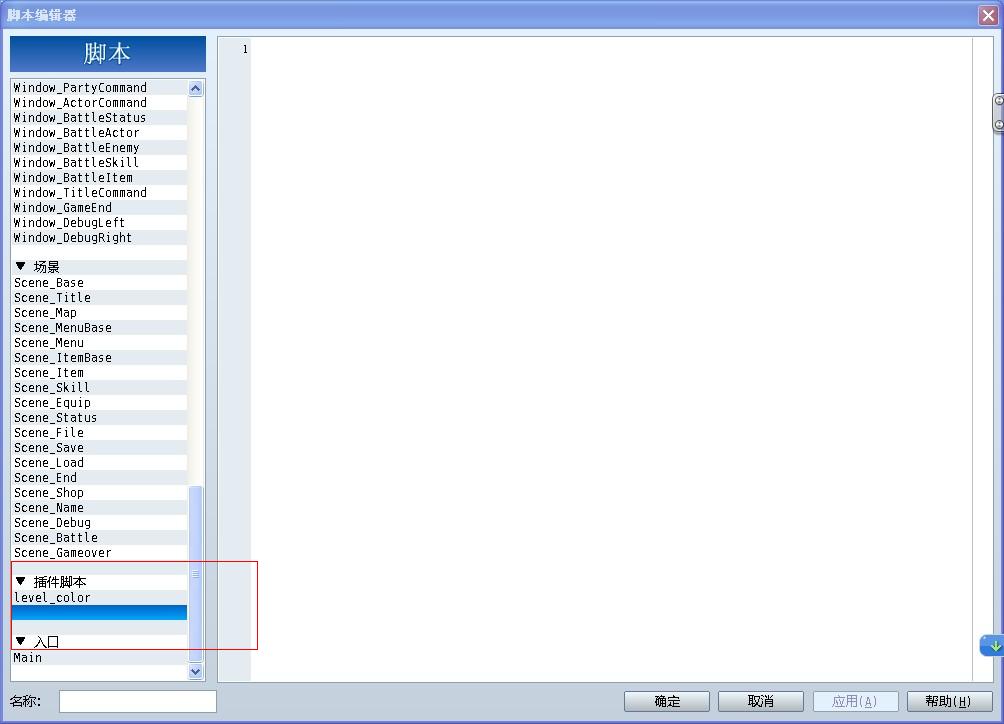Select the Scene_ItemBase script

pyautogui.click(x=99, y=358)
